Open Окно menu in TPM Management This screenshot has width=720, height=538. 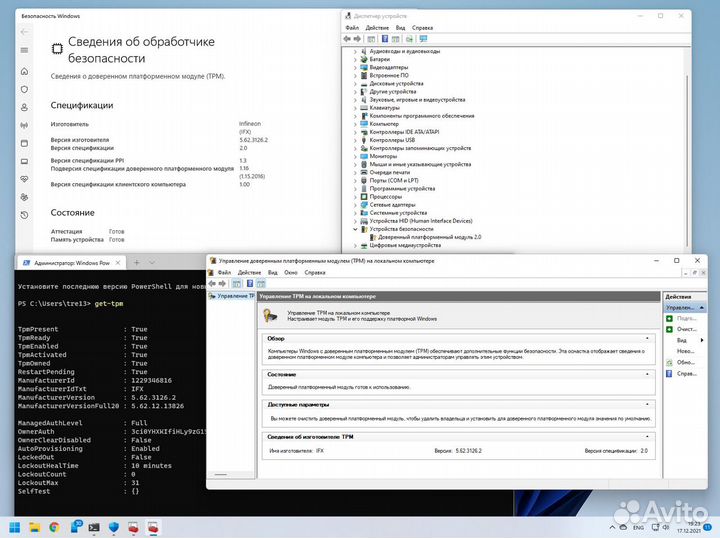coord(291,273)
